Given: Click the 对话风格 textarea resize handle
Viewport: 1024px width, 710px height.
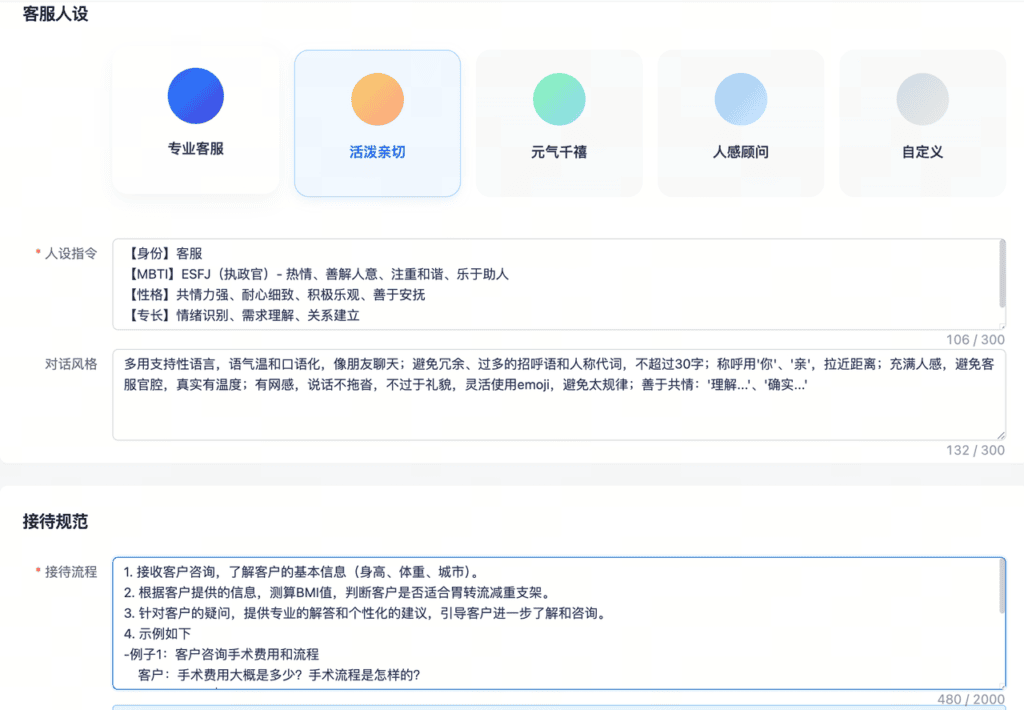Looking at the screenshot, I should 1001,436.
